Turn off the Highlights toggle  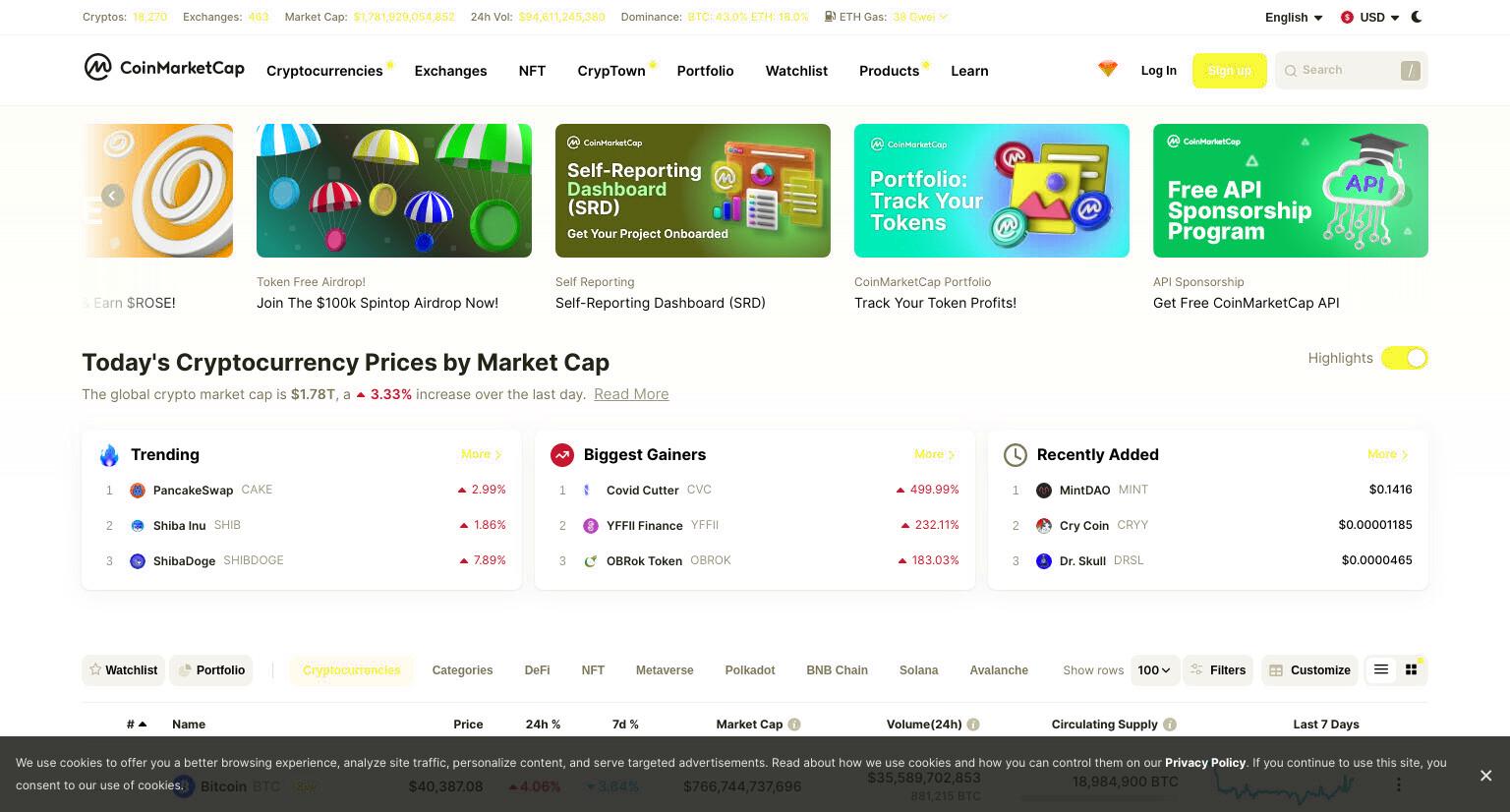pyautogui.click(x=1404, y=358)
